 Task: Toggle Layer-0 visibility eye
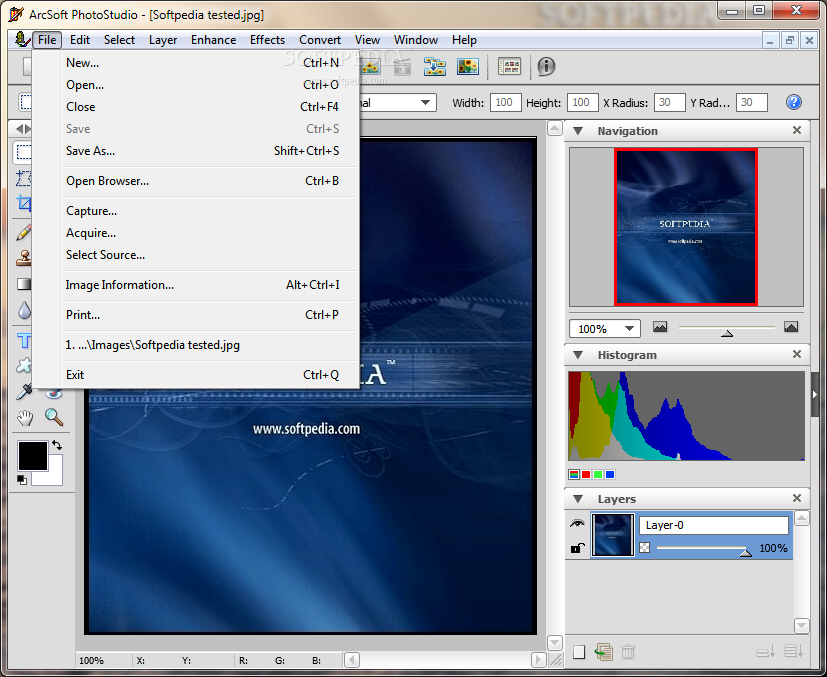578,524
